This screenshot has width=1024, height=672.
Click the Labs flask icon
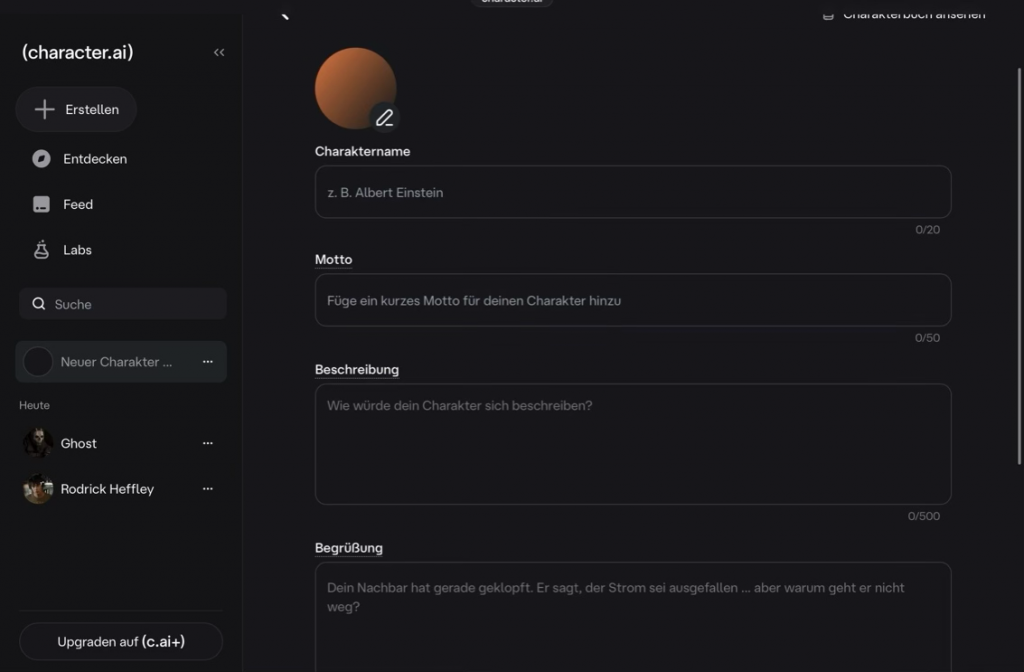[x=41, y=250]
